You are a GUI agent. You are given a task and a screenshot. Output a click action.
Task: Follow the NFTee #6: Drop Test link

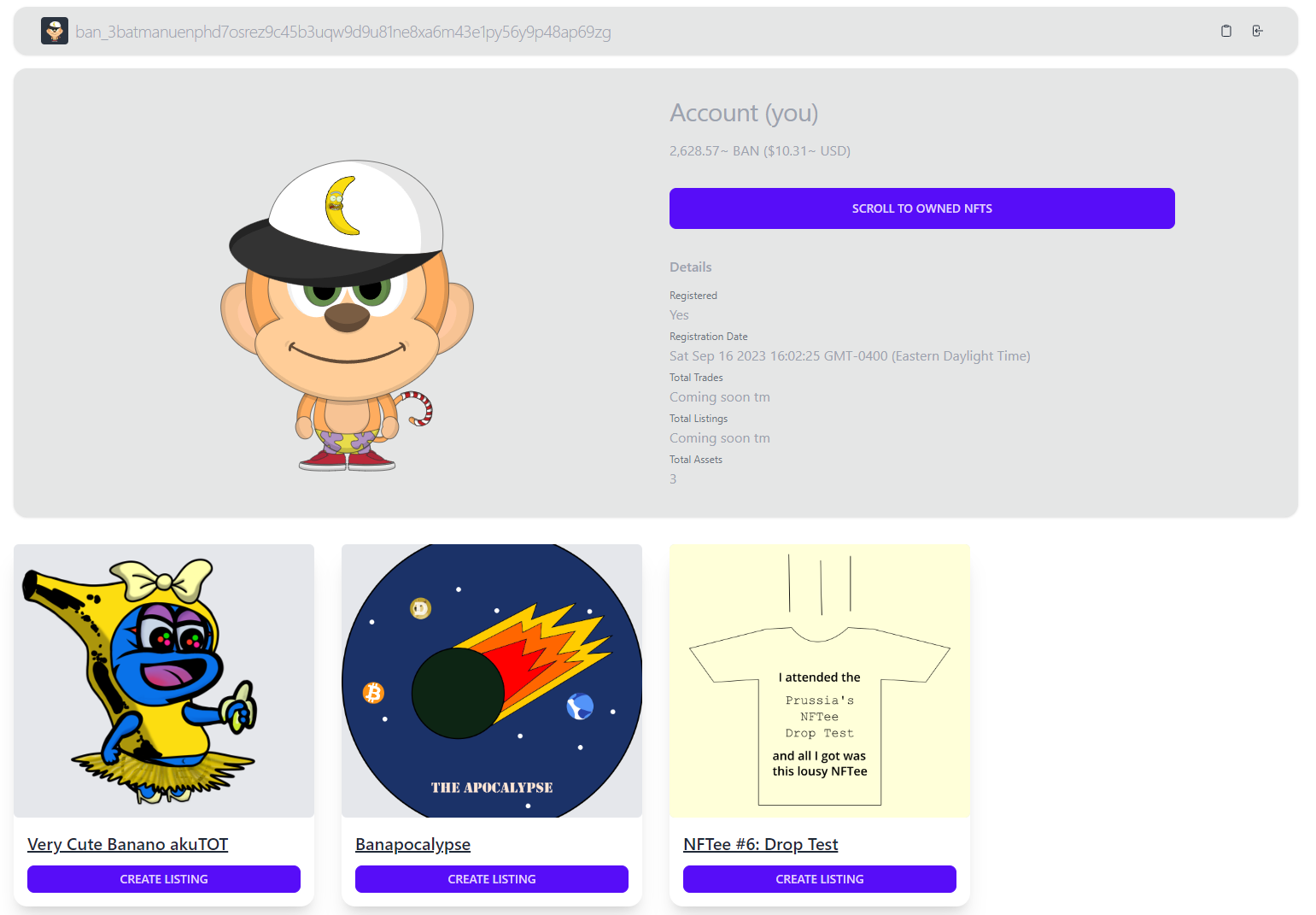[760, 844]
